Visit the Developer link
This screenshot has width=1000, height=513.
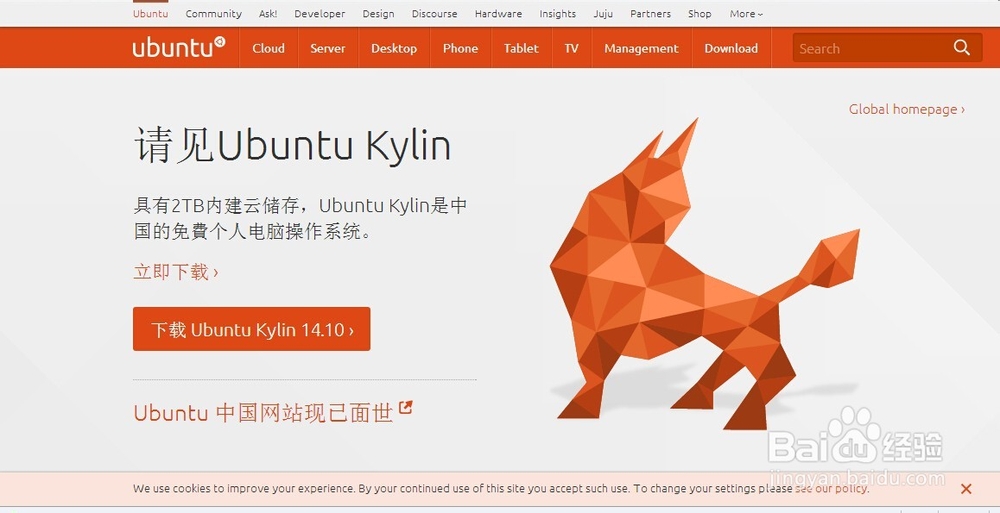320,13
